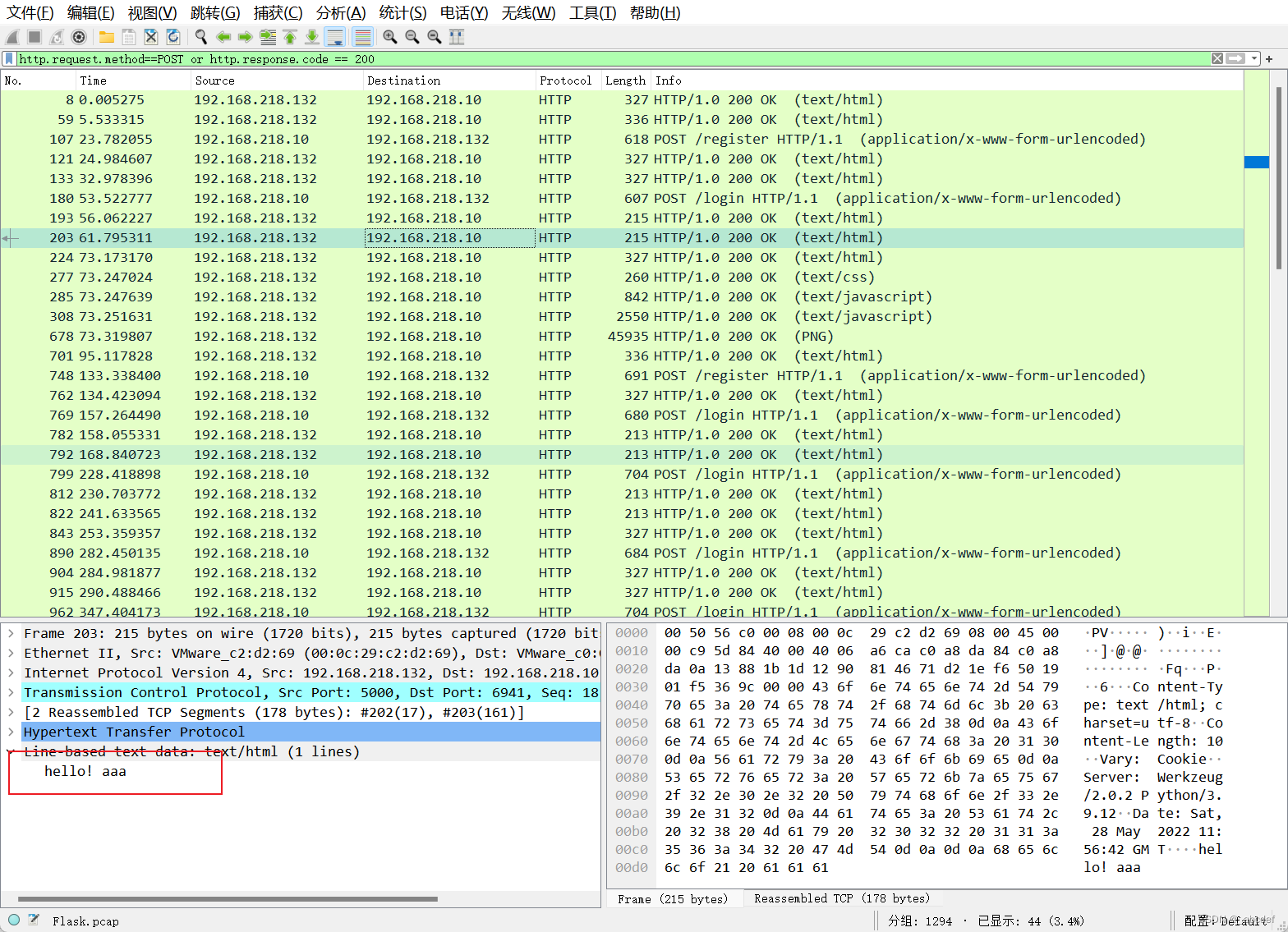Open the 工具(T) menu
This screenshot has width=1288, height=932.
tap(593, 12)
